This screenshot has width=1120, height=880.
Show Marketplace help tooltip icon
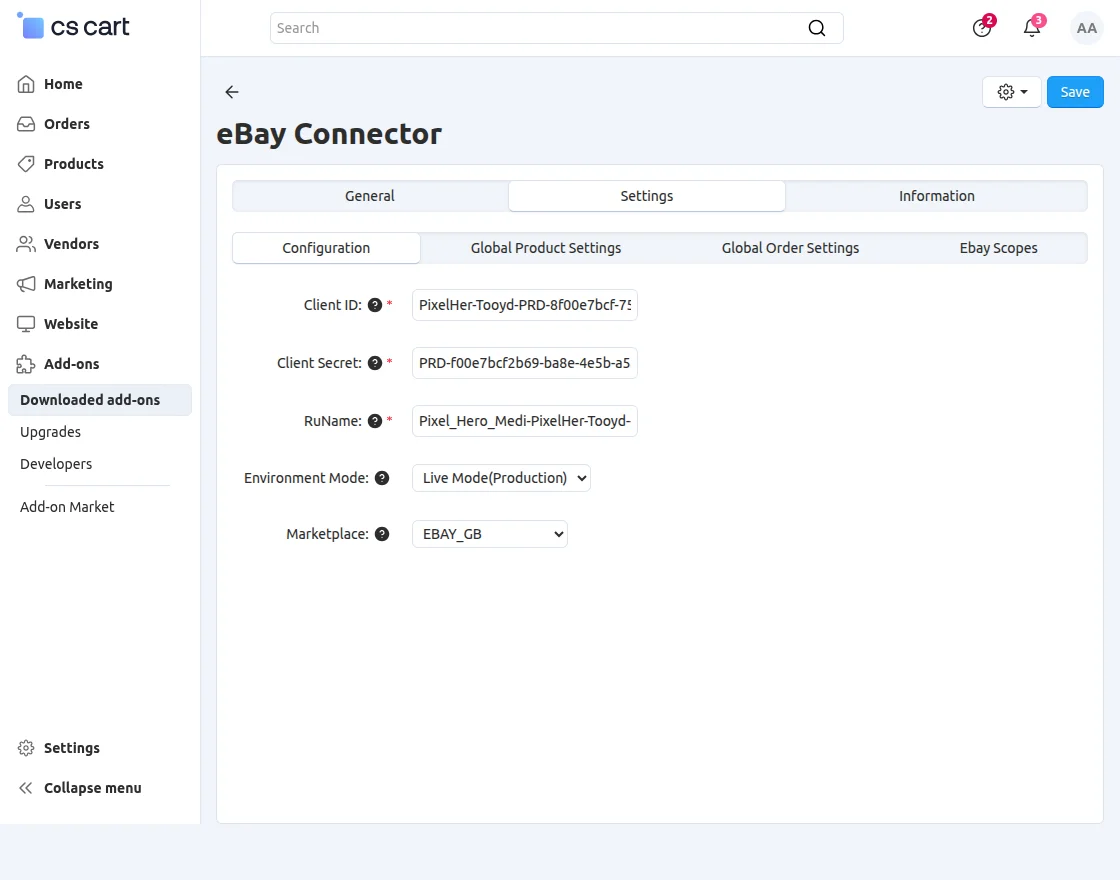point(382,534)
